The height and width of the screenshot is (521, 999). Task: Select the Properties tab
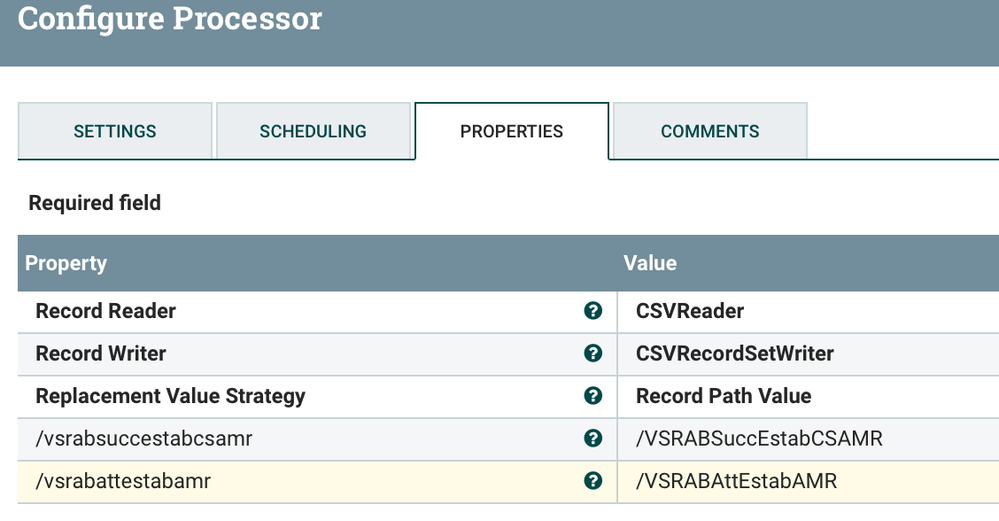click(x=511, y=131)
